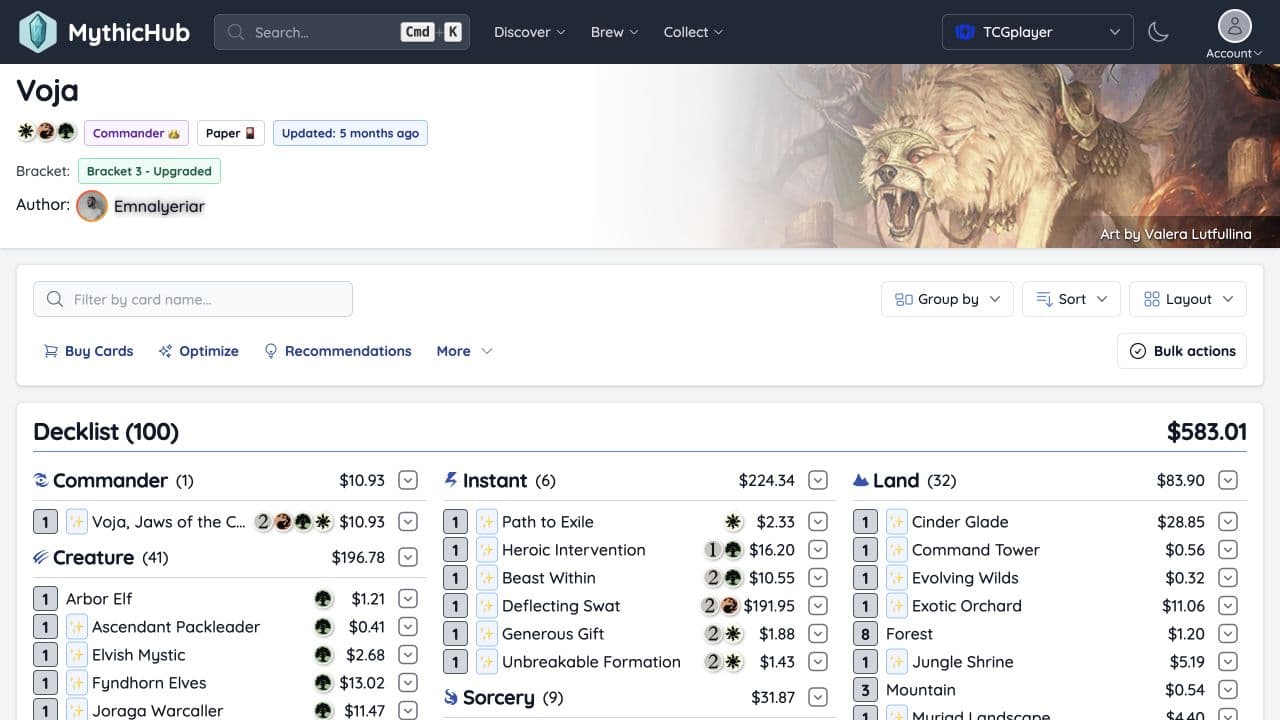Enable Bulk actions
The width and height of the screenshot is (1280, 720).
[1182, 351]
